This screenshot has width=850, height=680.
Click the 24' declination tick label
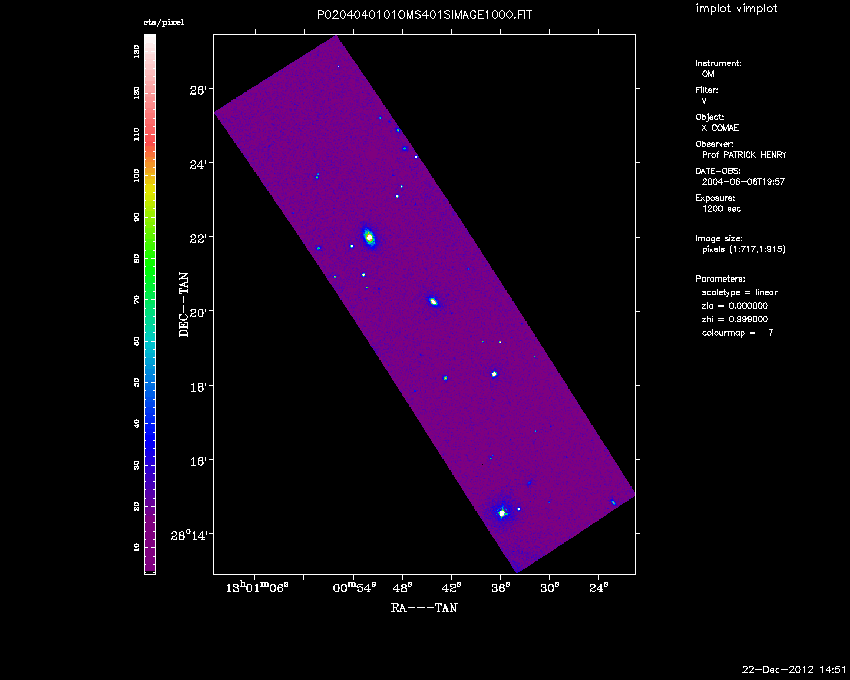pyautogui.click(x=198, y=164)
